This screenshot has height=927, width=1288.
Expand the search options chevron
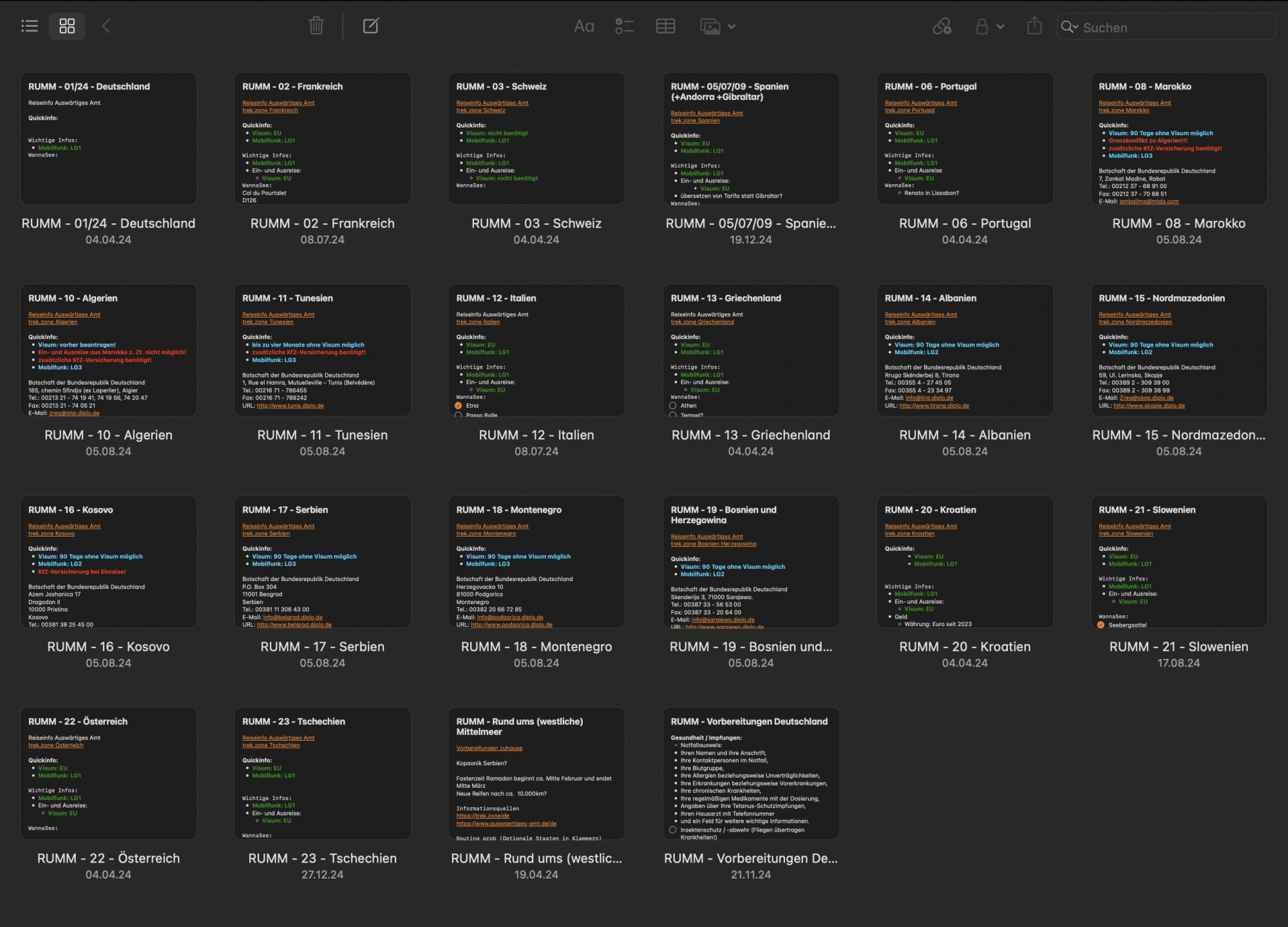tap(1075, 27)
